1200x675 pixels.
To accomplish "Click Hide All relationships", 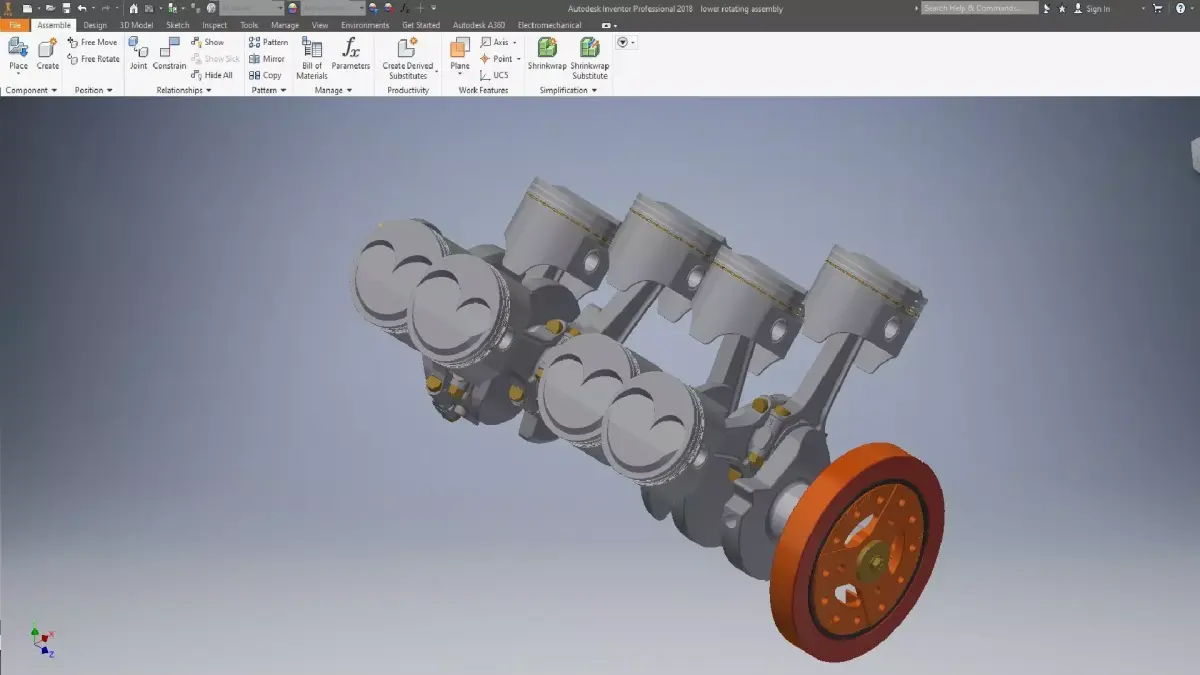I will pyautogui.click(x=212, y=75).
